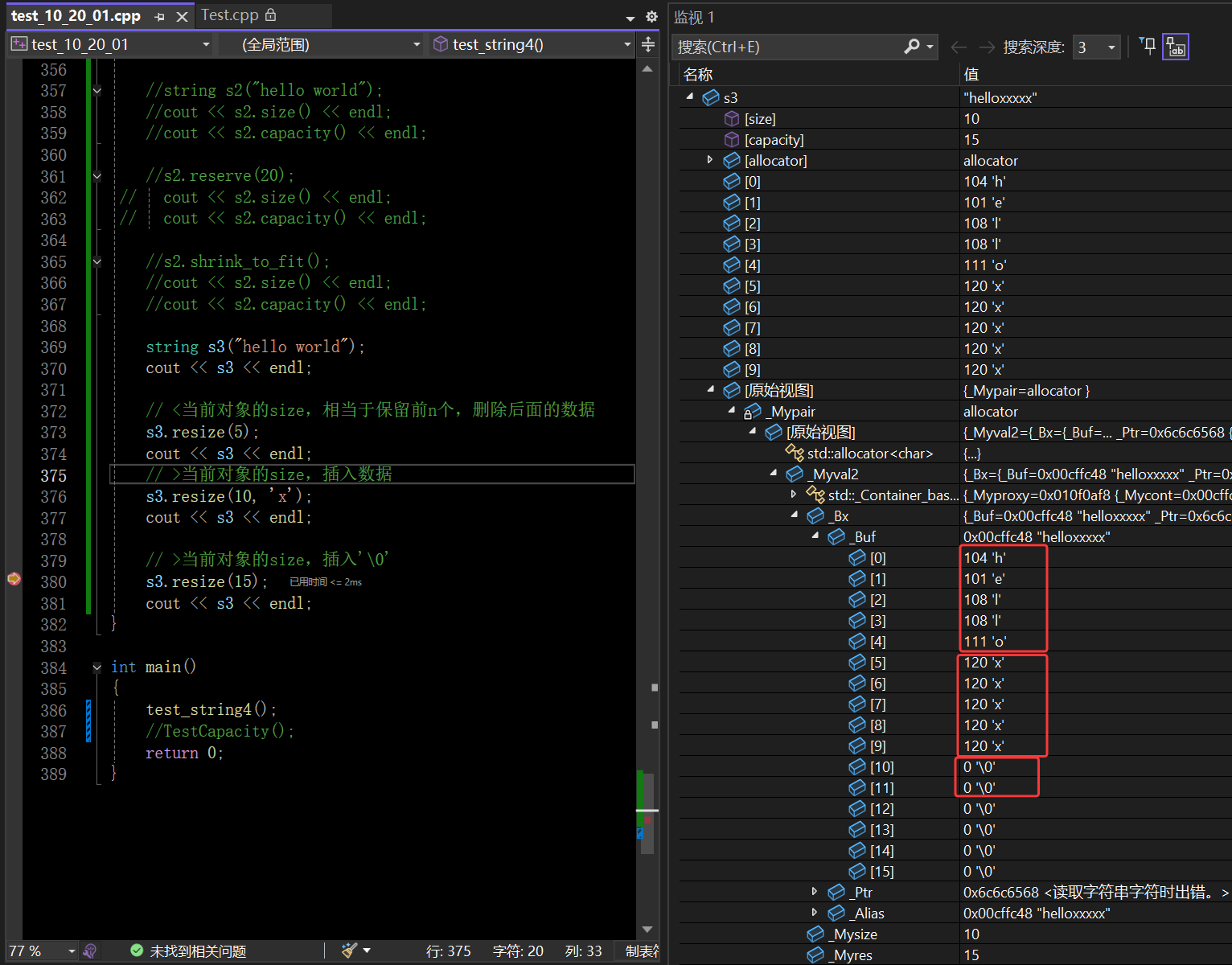The width and height of the screenshot is (1232, 965).
Task: Click the IntelliCode icon in status bar
Action: tap(90, 951)
